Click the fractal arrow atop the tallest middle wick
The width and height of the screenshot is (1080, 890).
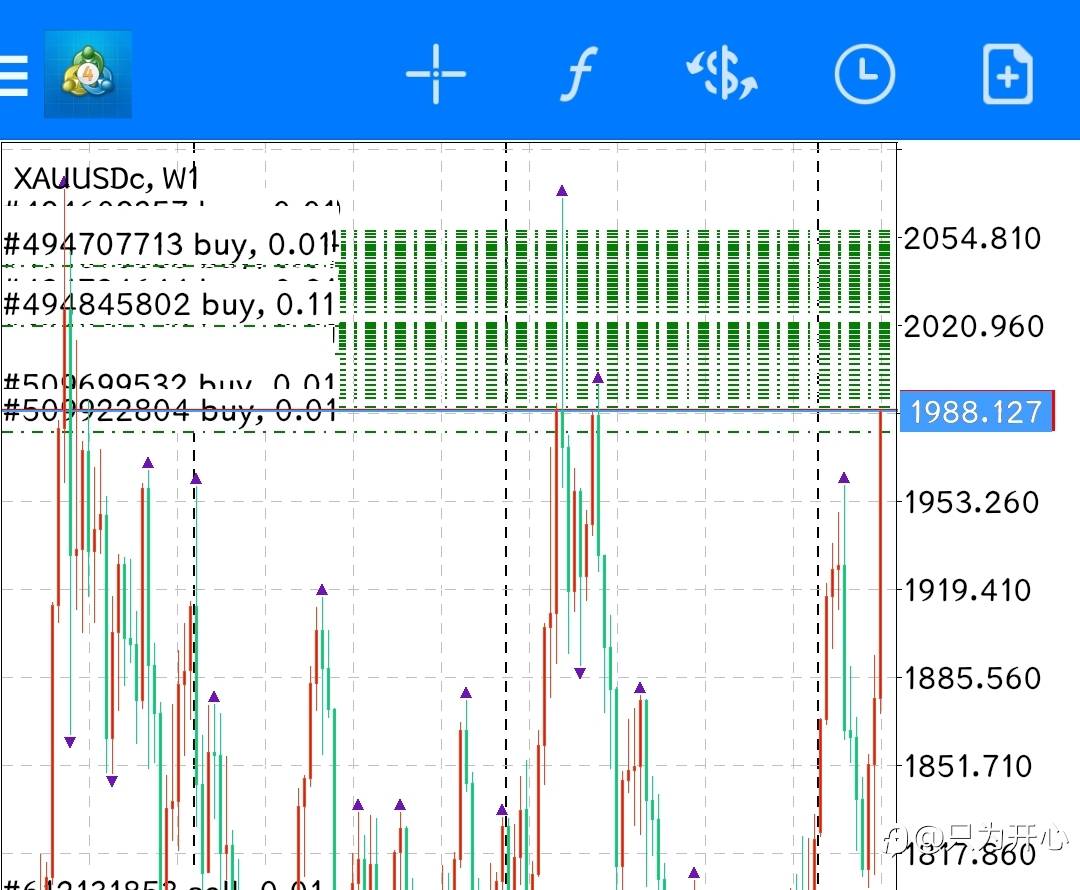(562, 191)
